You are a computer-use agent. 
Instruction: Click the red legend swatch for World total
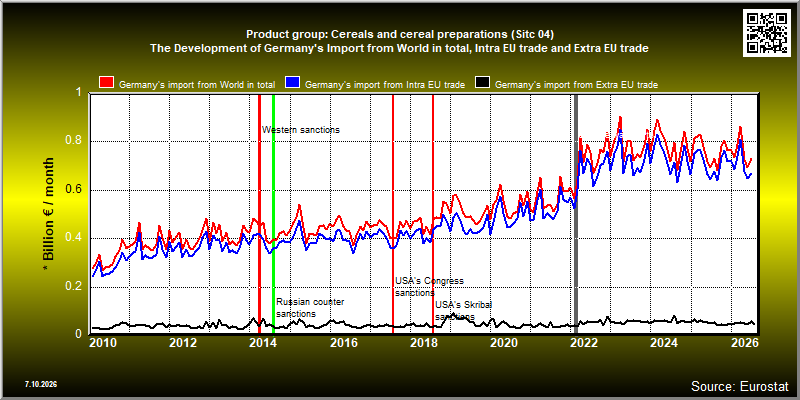(106, 83)
